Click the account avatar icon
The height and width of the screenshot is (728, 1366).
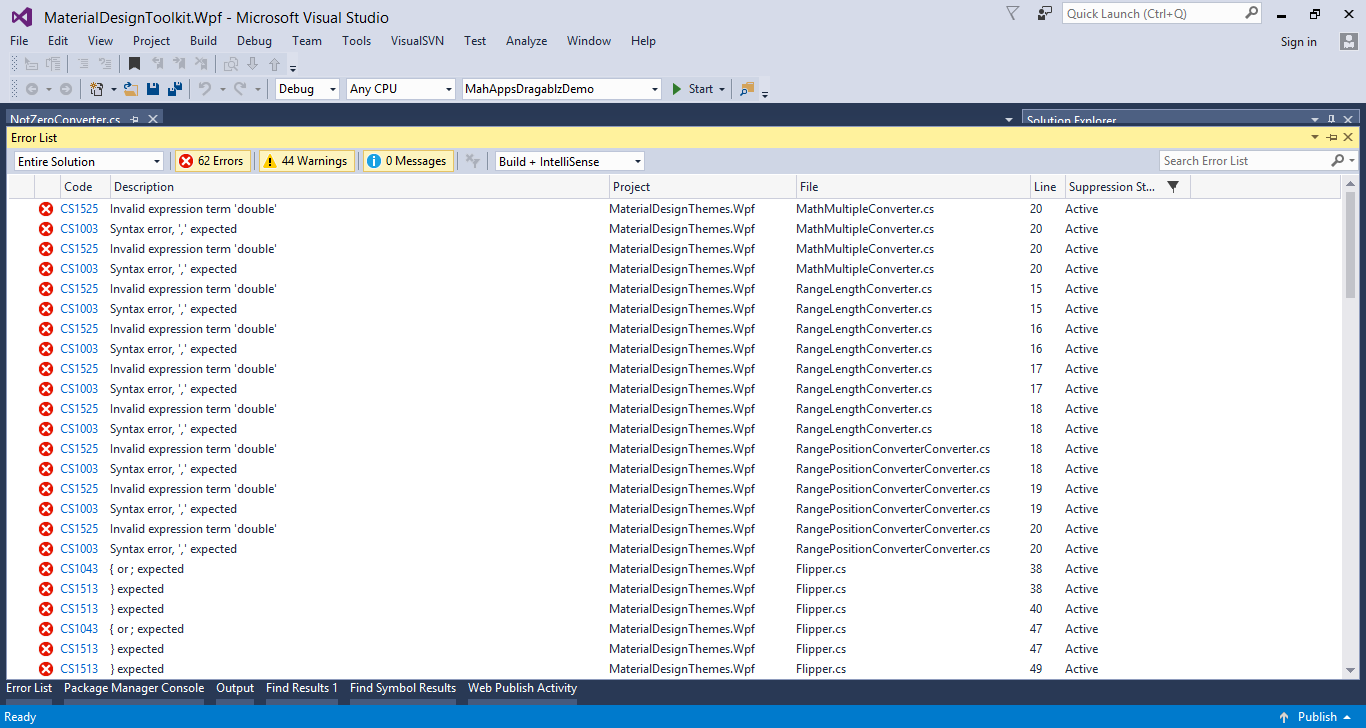[x=1348, y=41]
